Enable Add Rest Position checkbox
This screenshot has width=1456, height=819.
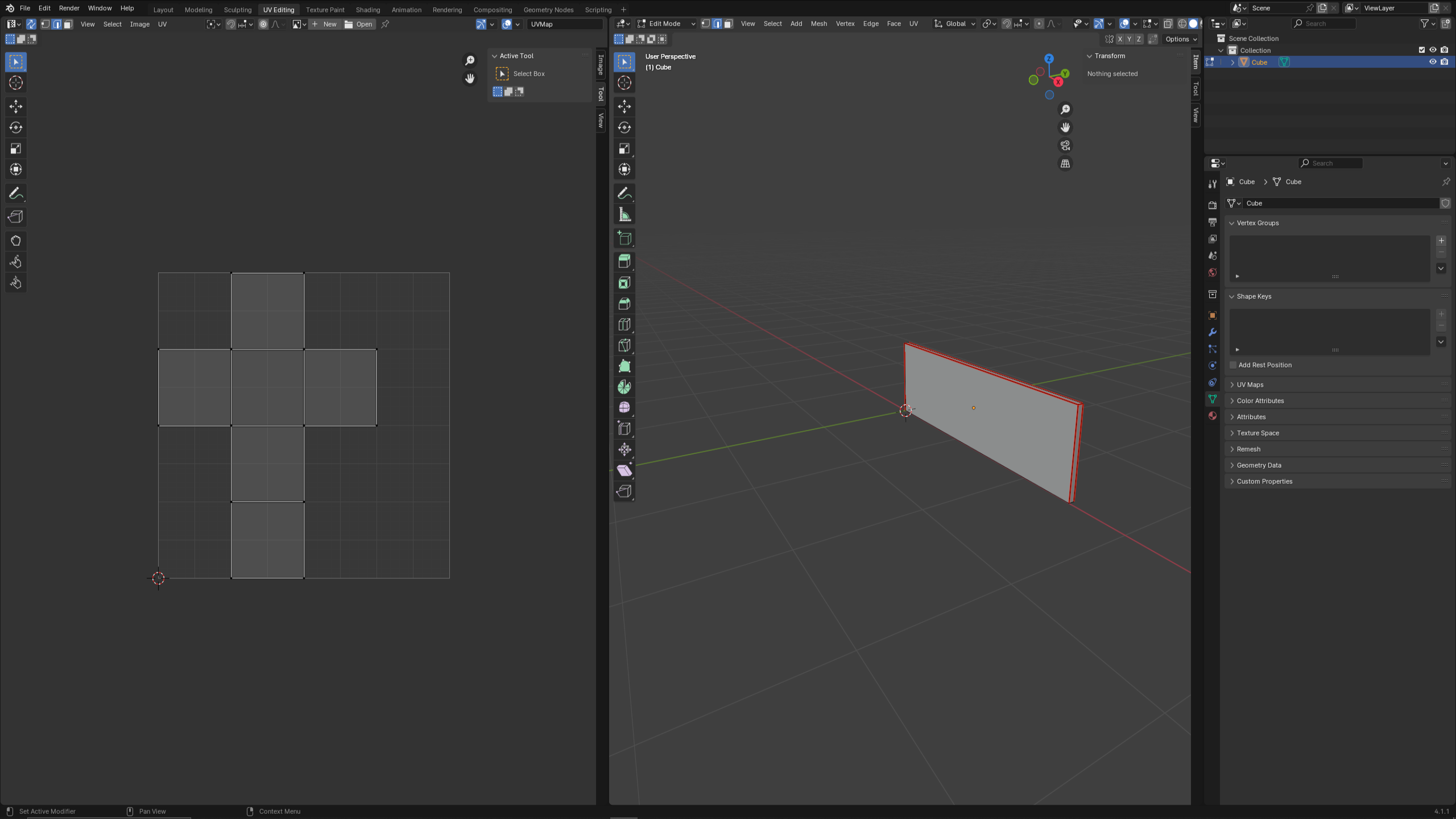[1233, 365]
